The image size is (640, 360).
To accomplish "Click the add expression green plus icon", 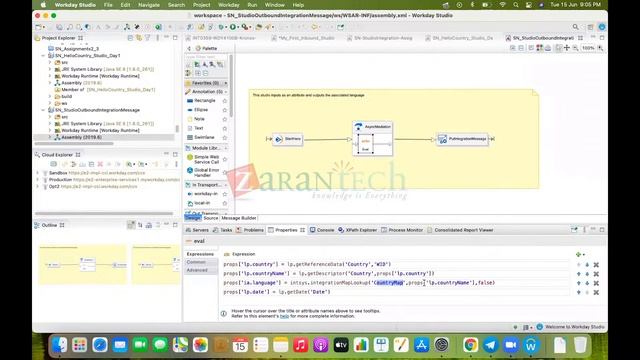I will coord(578,254).
